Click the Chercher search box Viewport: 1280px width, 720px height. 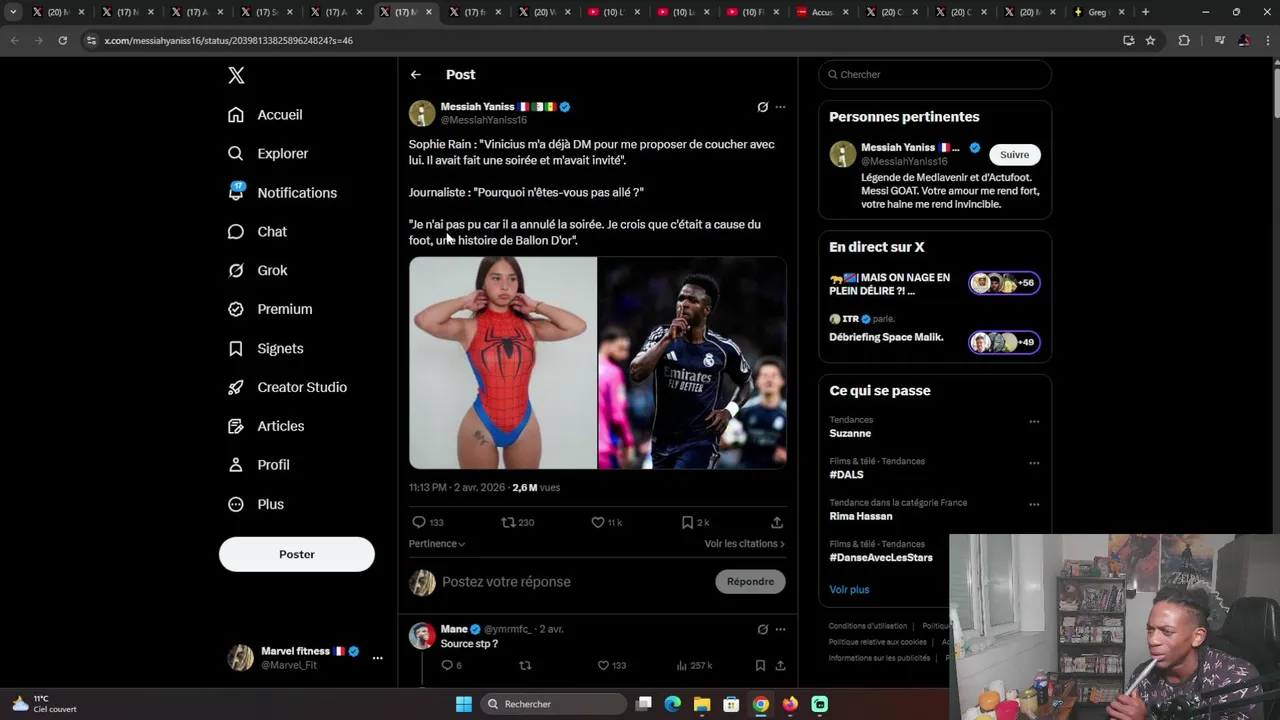(x=935, y=75)
